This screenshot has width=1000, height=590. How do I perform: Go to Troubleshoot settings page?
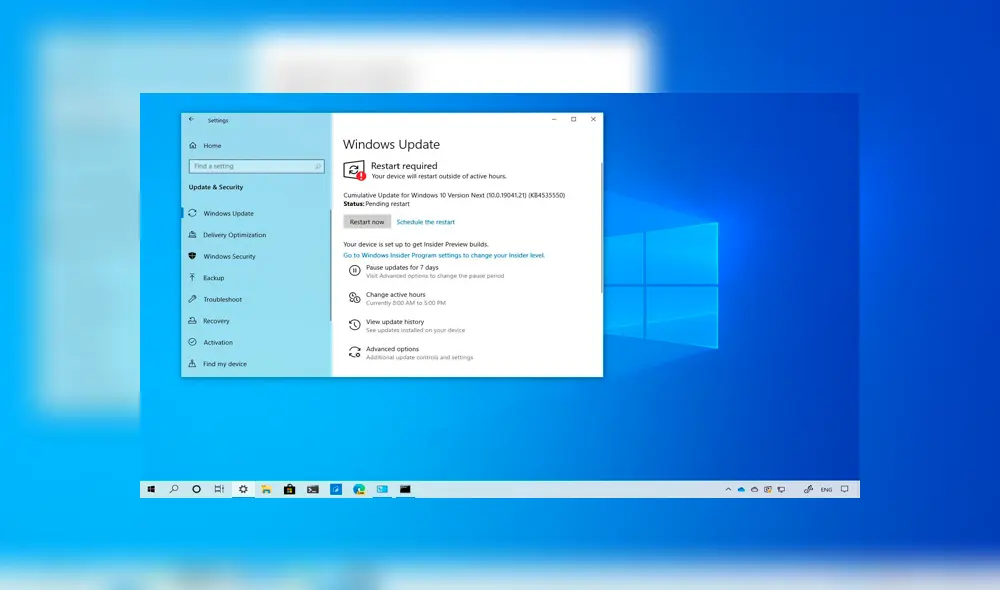222,299
